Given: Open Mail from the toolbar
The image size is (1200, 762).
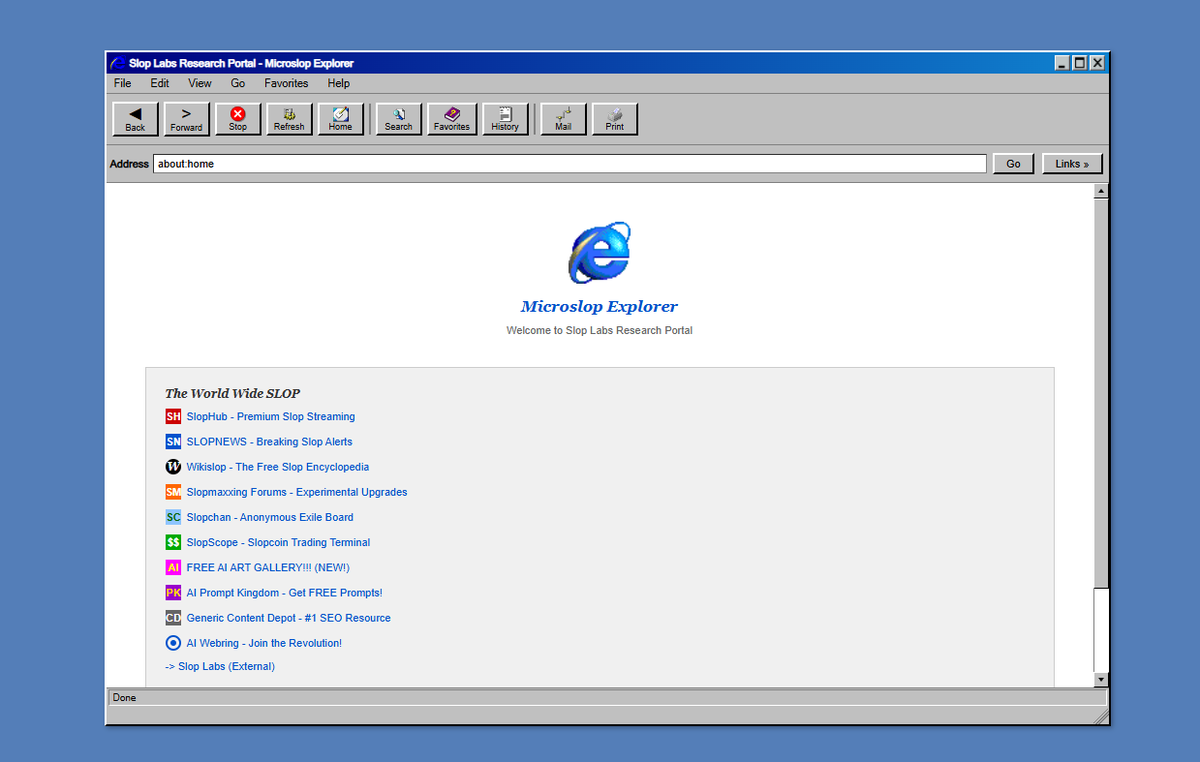Looking at the screenshot, I should tap(563, 119).
